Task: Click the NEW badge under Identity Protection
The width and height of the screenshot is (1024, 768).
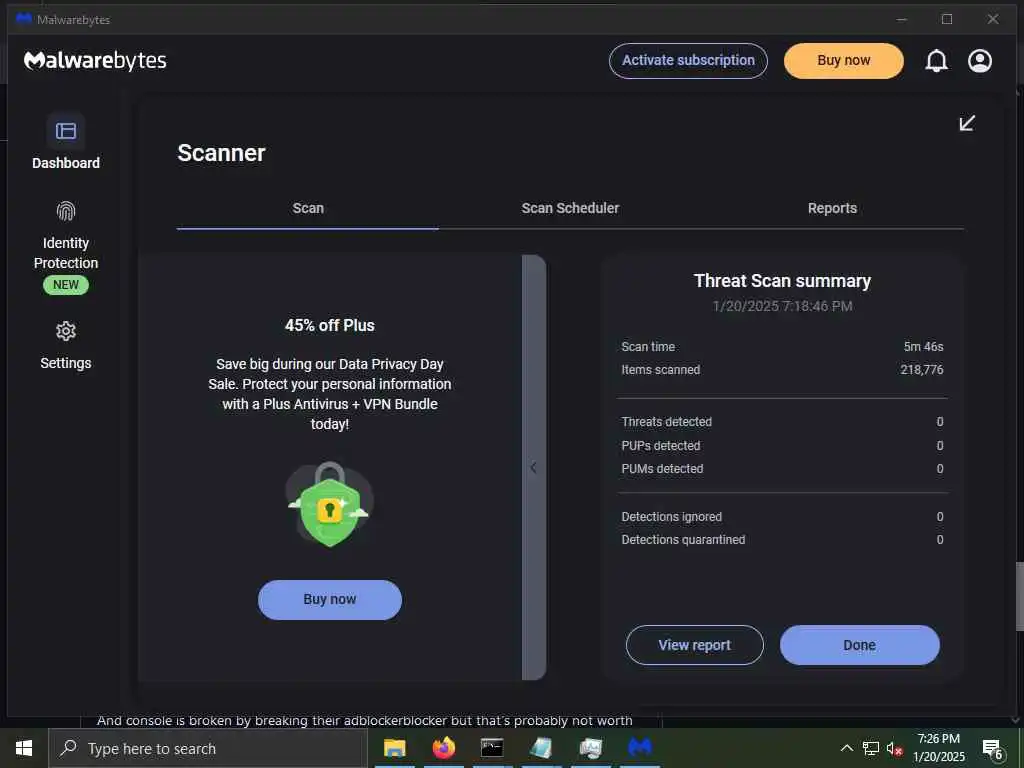Action: [66, 285]
